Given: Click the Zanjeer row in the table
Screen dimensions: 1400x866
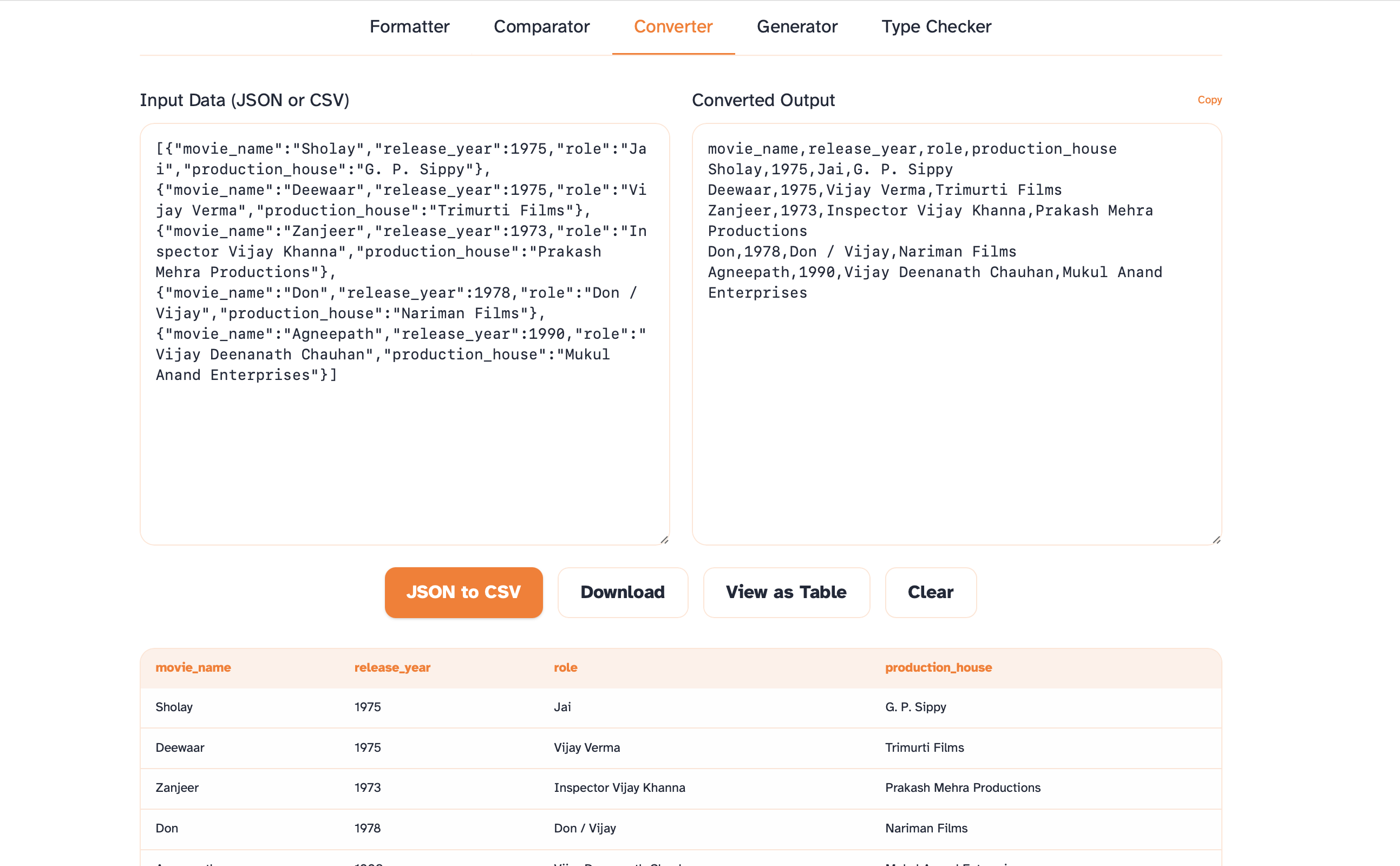Looking at the screenshot, I should tap(573, 788).
